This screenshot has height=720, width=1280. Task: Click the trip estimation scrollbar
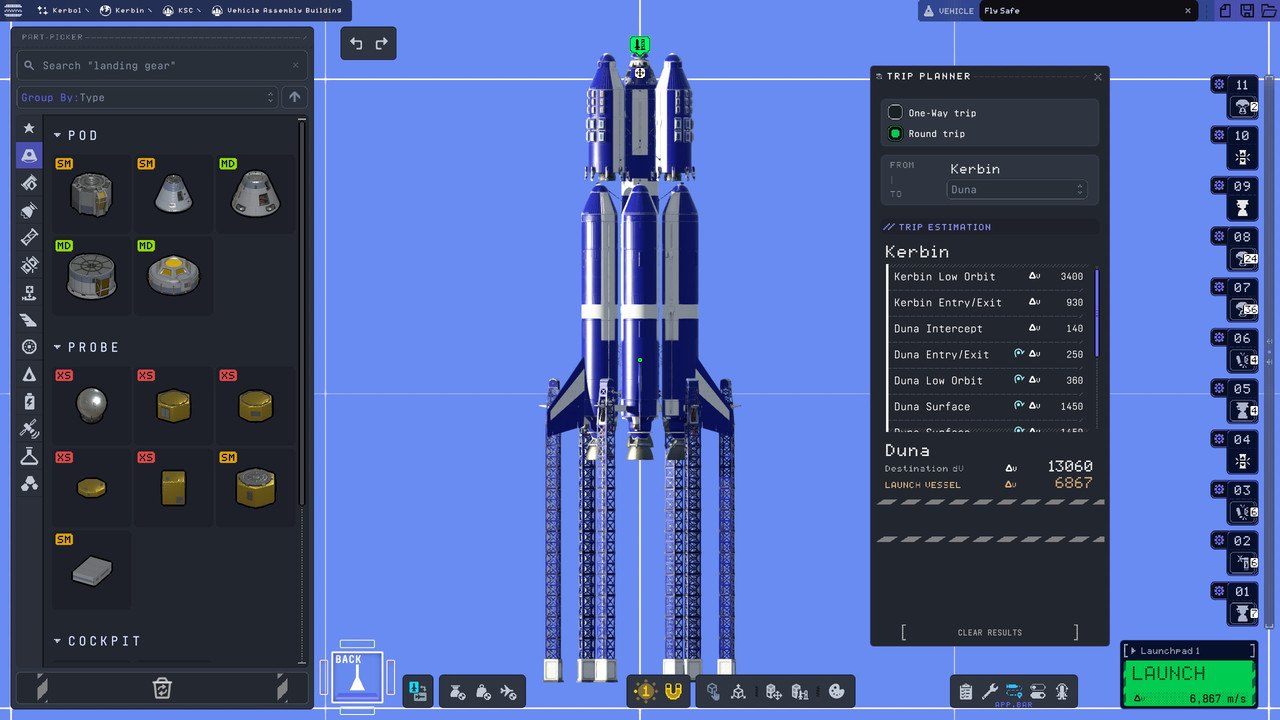point(1097,312)
